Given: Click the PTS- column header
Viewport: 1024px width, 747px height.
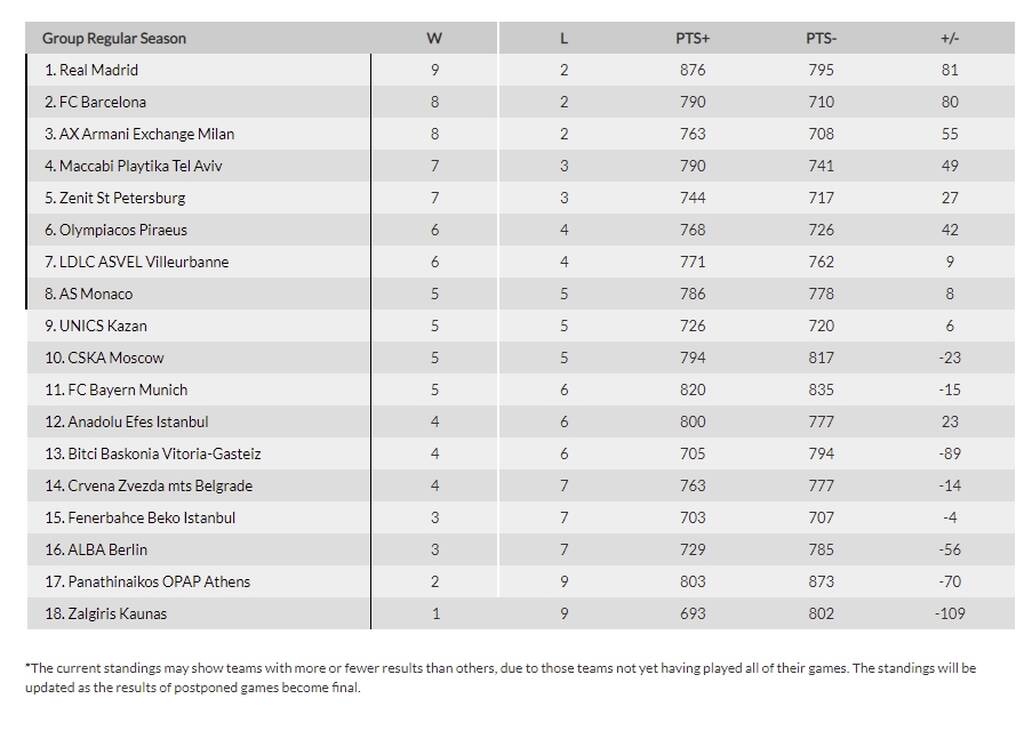Looking at the screenshot, I should click(x=821, y=39).
